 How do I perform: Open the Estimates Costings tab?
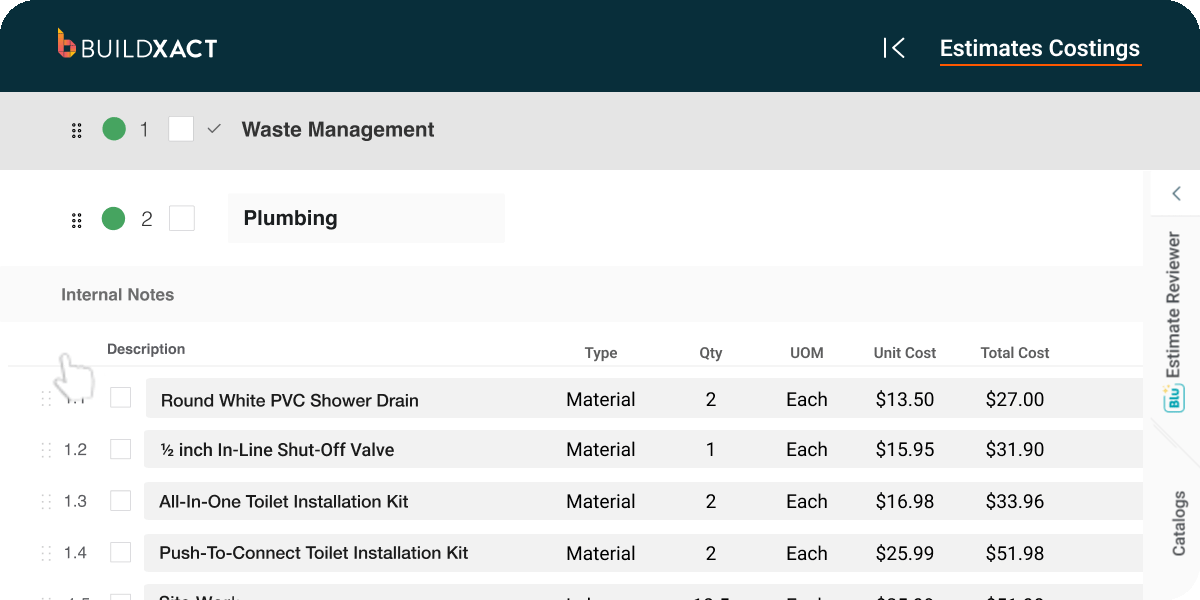point(1039,48)
